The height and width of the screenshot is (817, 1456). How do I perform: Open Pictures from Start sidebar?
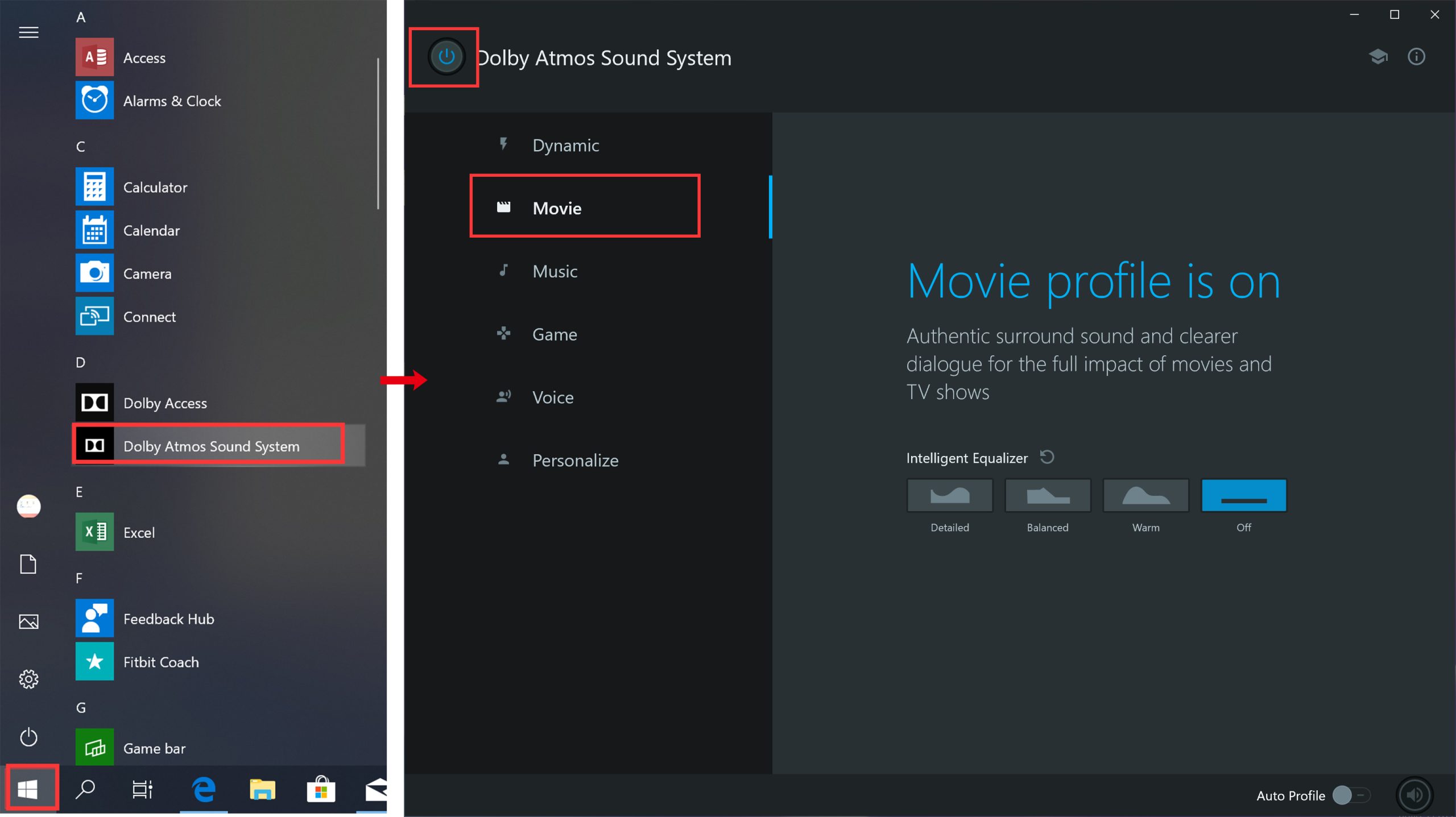(x=28, y=621)
